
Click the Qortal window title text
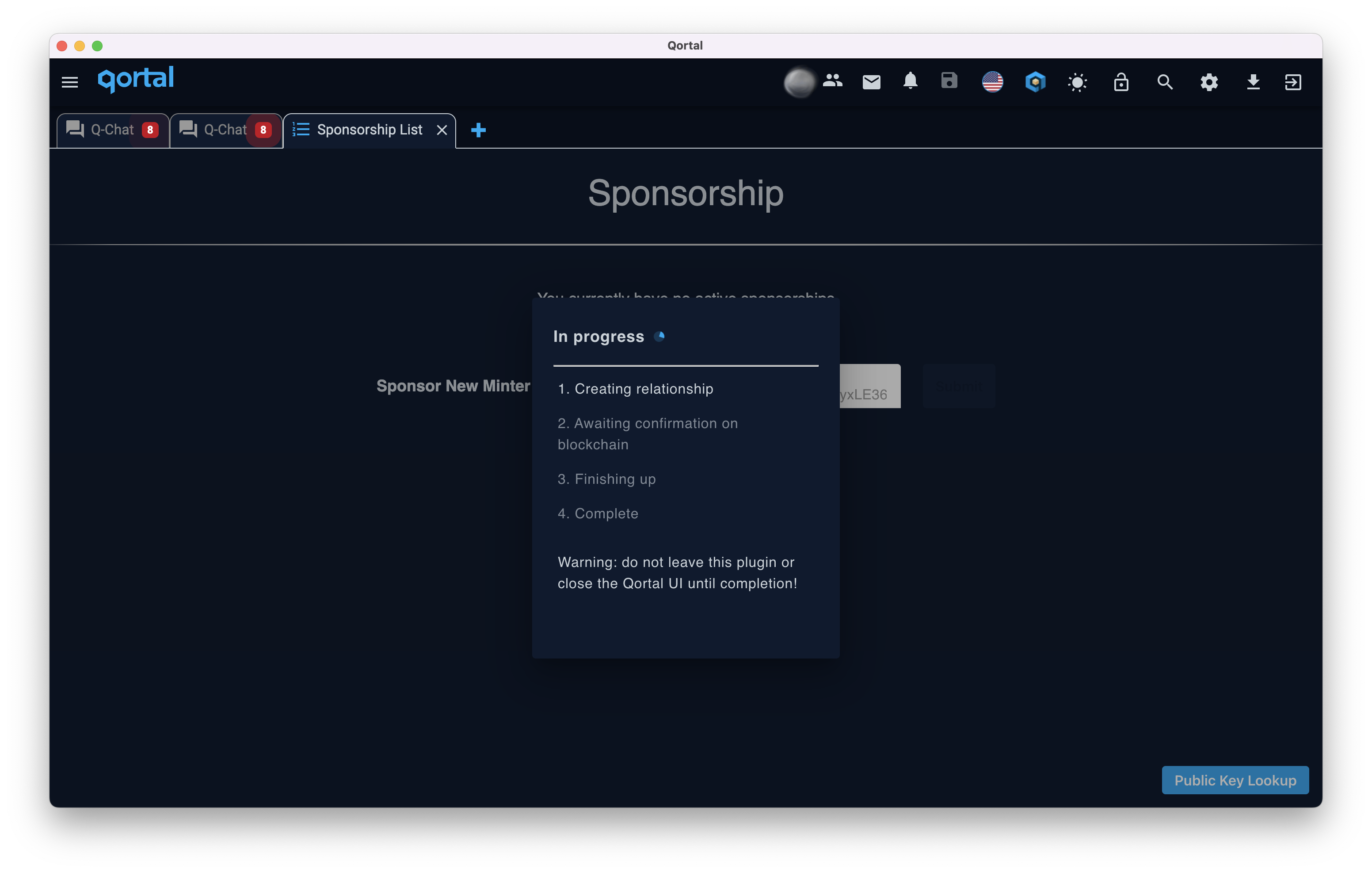tap(685, 46)
